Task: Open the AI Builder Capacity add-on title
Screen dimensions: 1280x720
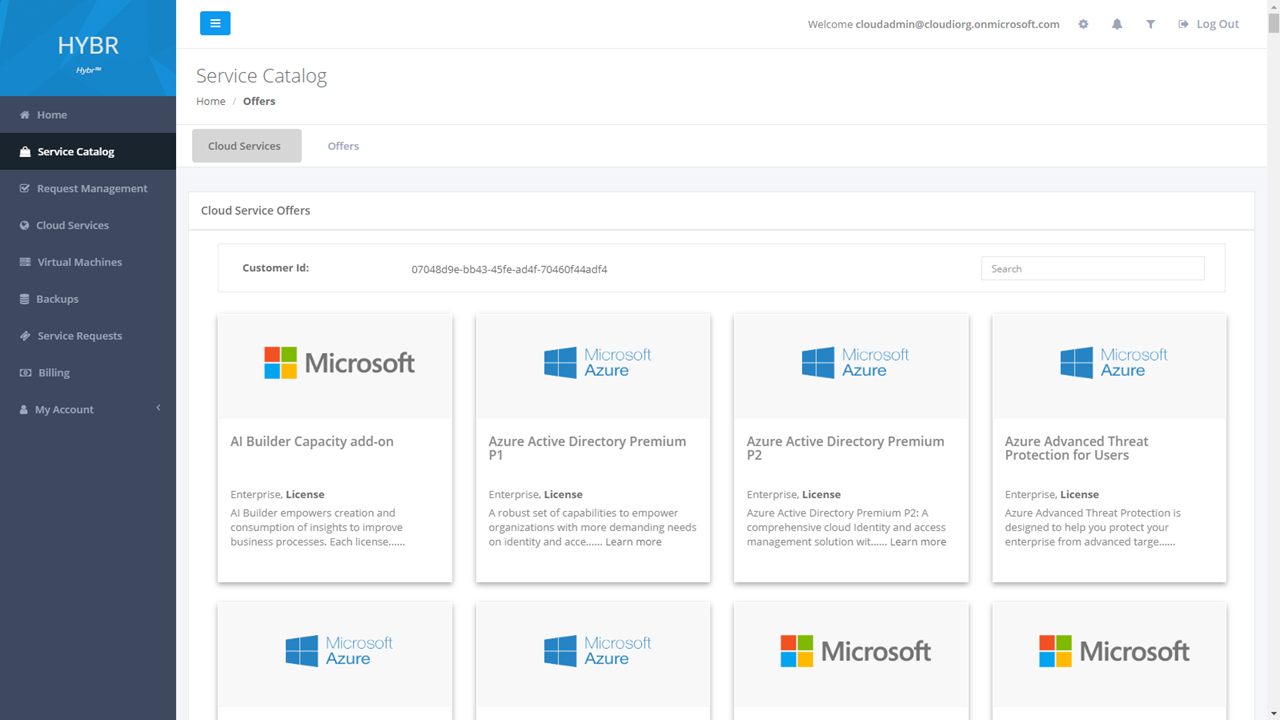Action: [x=312, y=441]
